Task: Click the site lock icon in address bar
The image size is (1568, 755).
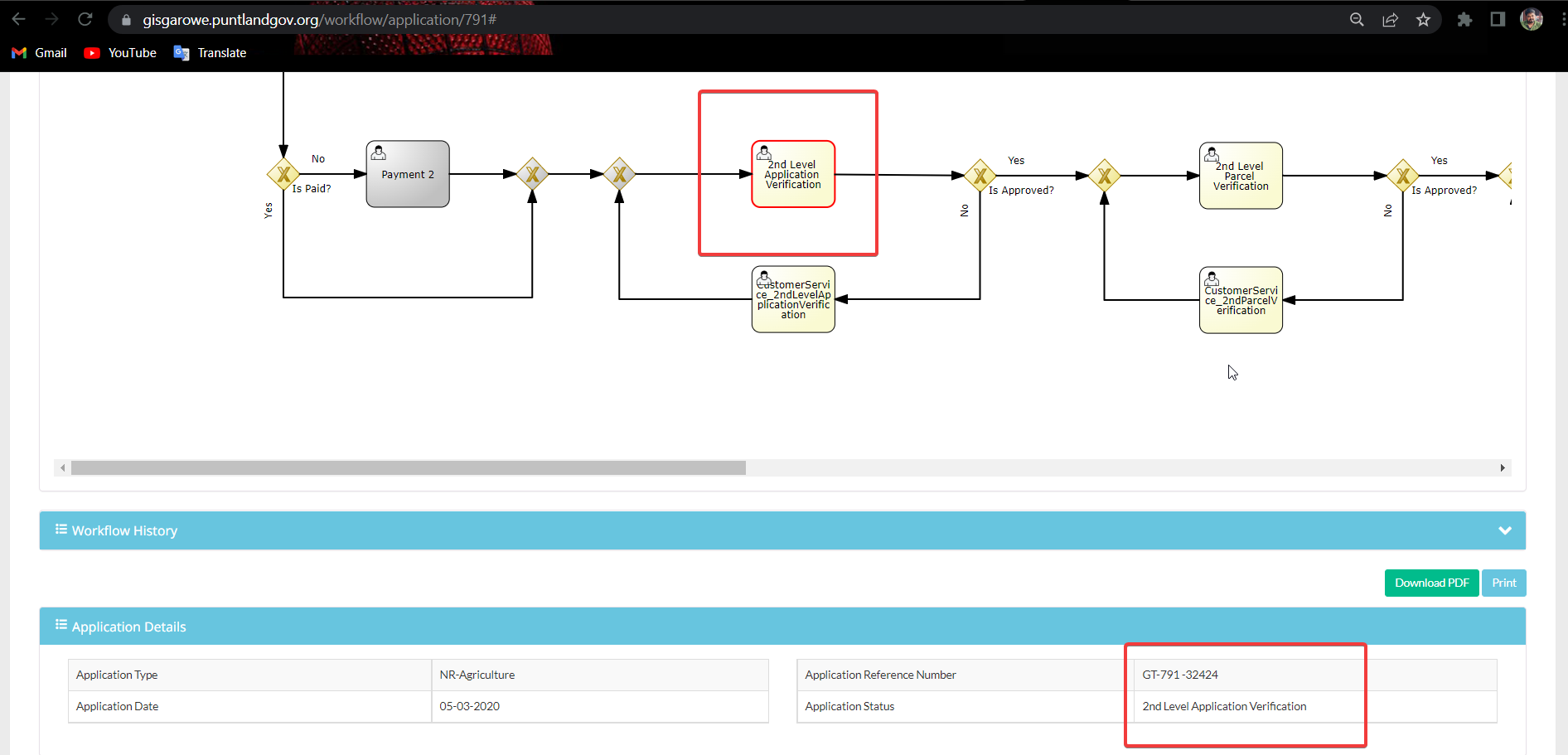Action: [x=126, y=20]
